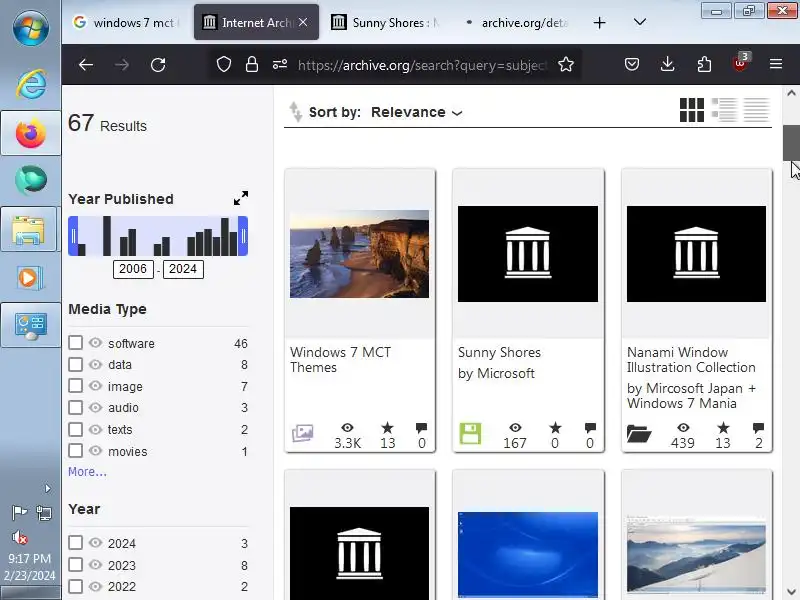Open the Firefox downloads panel
Image resolution: width=800 pixels, height=600 pixels.
pos(667,64)
